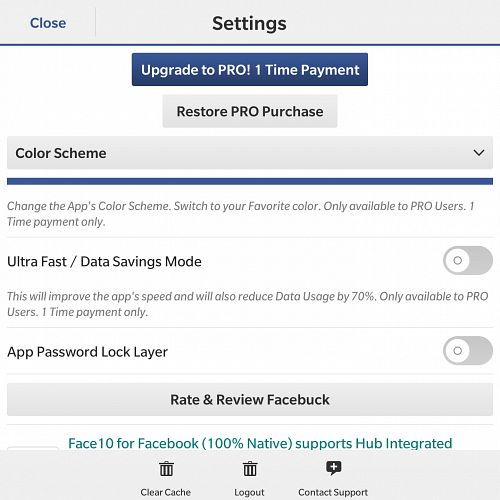Open the Face10 for Facebook link
Image resolution: width=500 pixels, height=500 pixels.
click(260, 443)
